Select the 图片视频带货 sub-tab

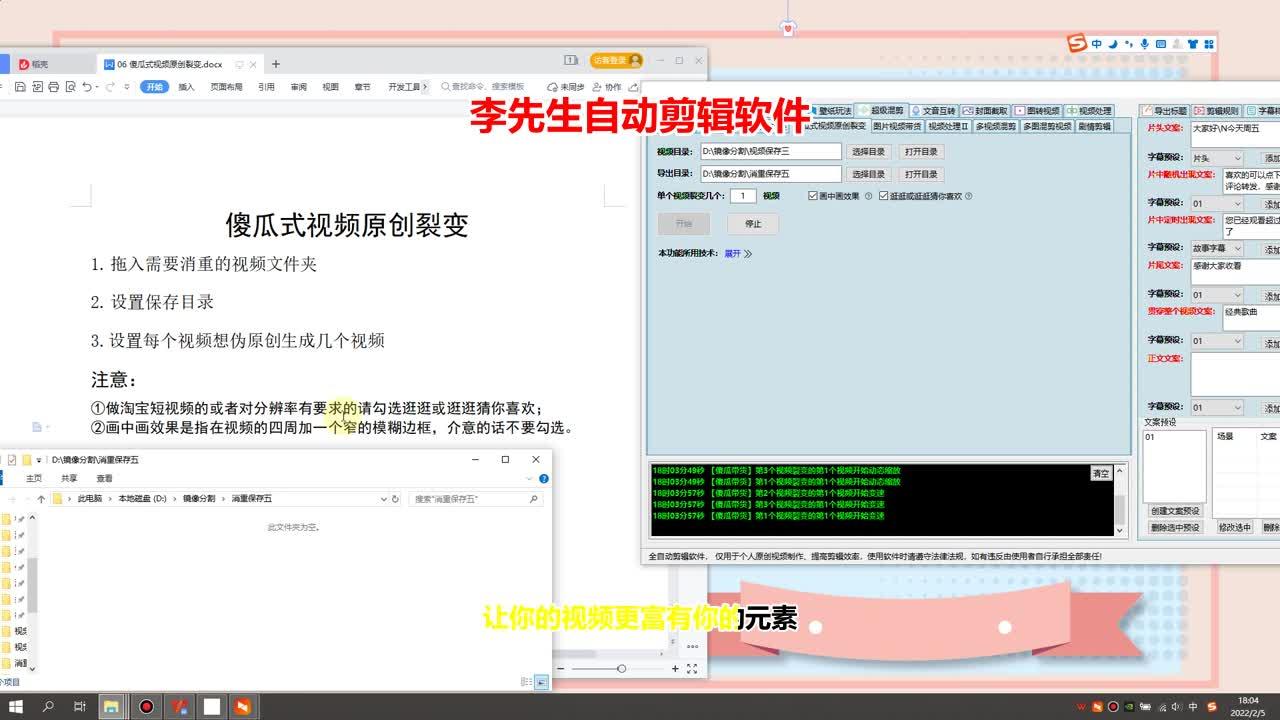[x=897, y=127]
